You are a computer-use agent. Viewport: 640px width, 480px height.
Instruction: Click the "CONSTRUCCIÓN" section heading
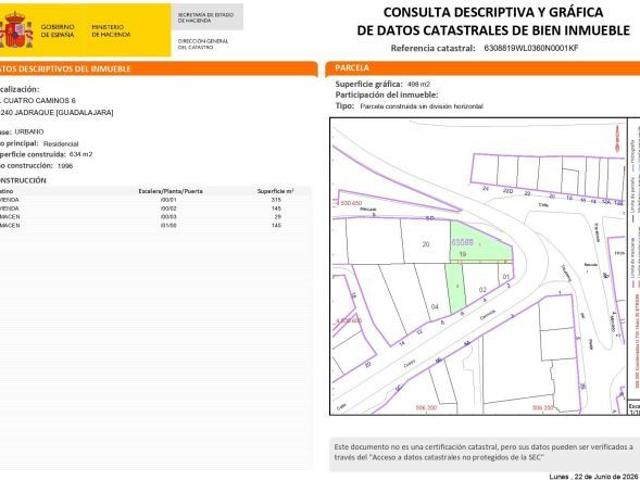tap(23, 180)
